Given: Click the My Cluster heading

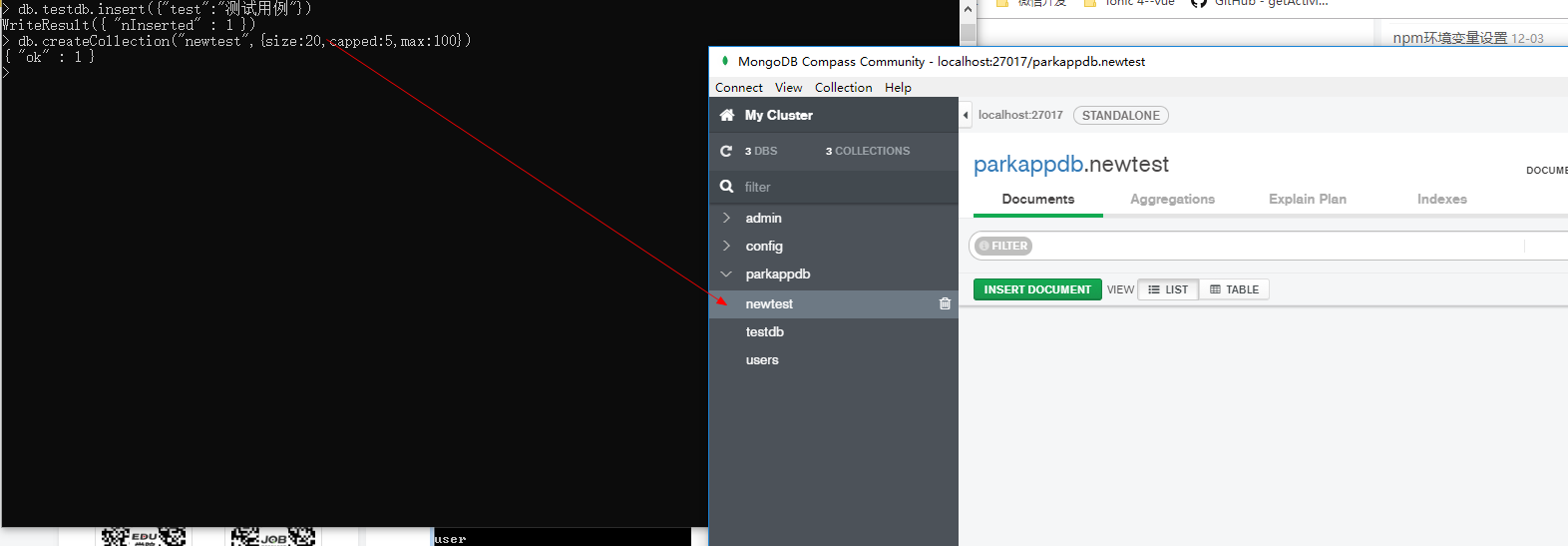Looking at the screenshot, I should tap(779, 115).
